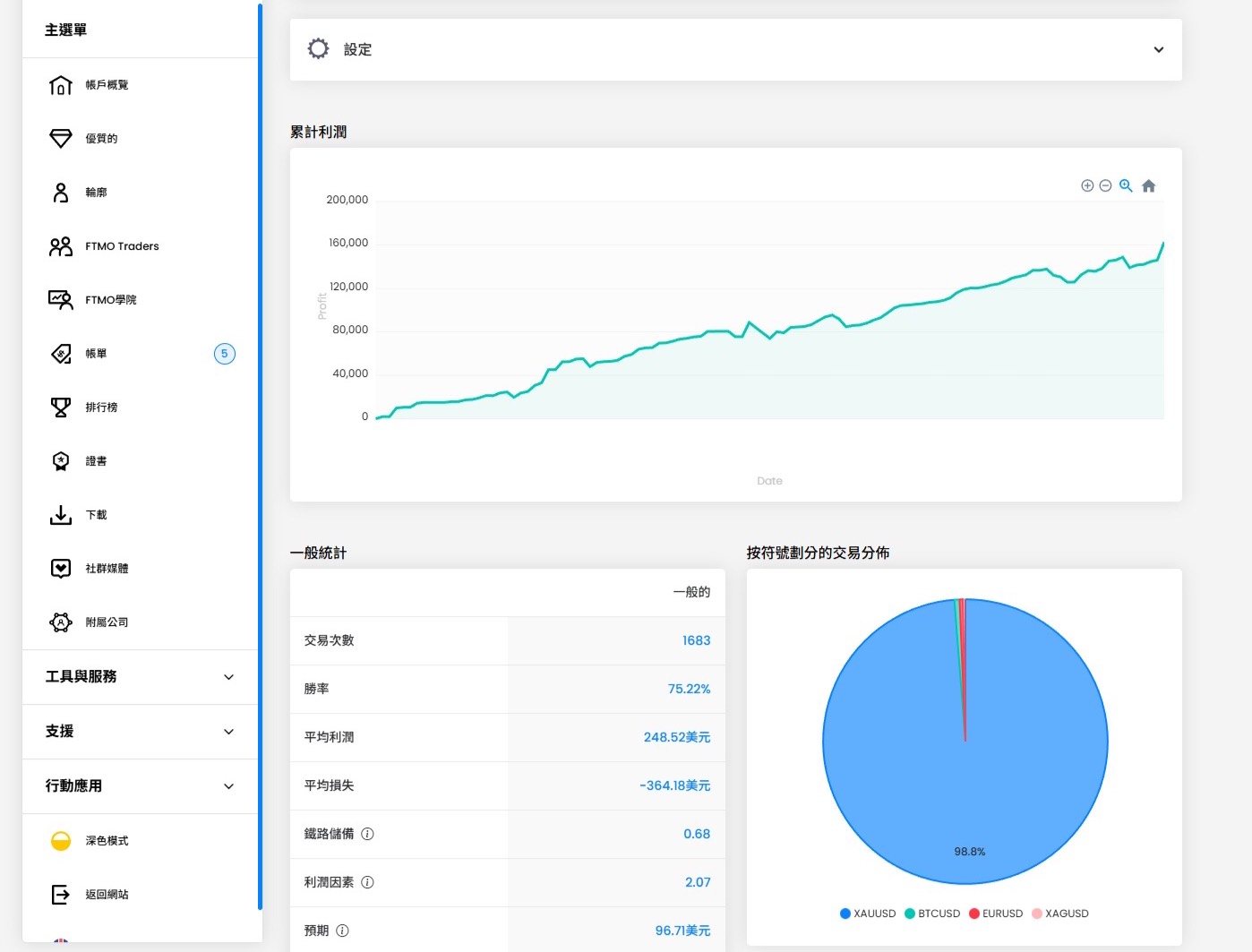Open the 證書 menu item

[96, 461]
